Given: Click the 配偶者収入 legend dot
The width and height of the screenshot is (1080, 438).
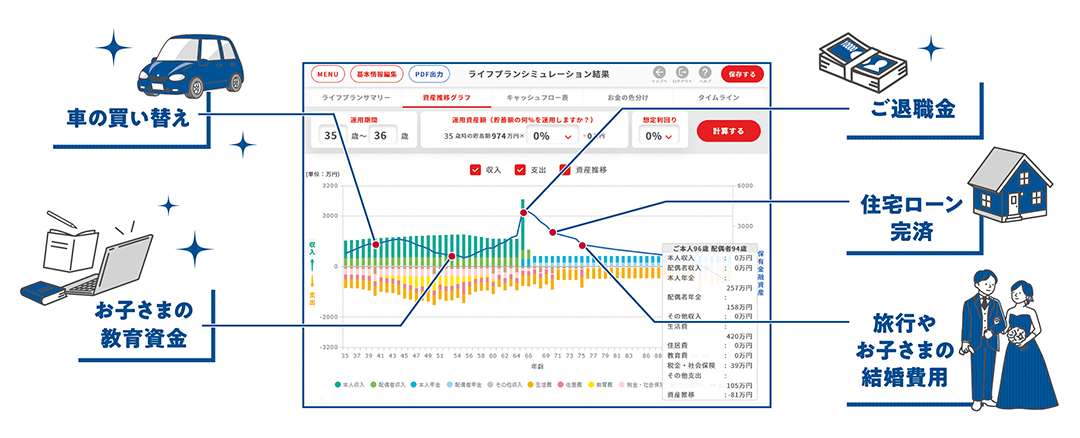Looking at the screenshot, I should tap(374, 384).
